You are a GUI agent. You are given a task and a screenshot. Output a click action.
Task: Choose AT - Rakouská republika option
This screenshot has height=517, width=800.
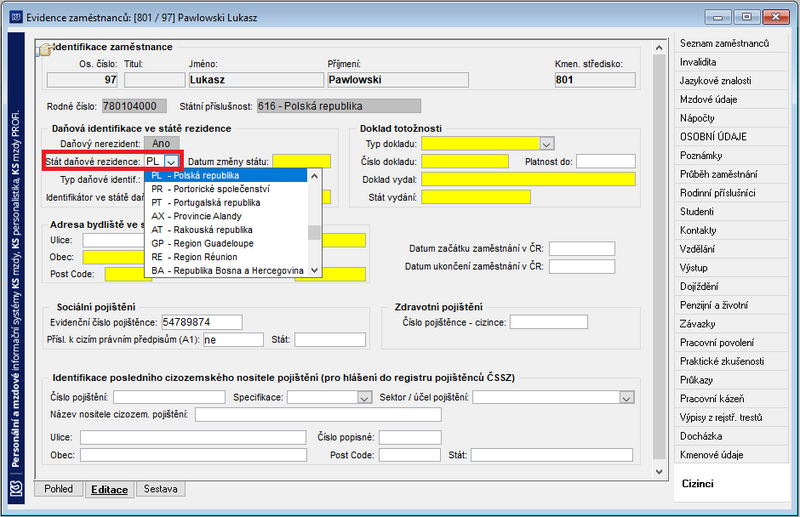point(227,230)
